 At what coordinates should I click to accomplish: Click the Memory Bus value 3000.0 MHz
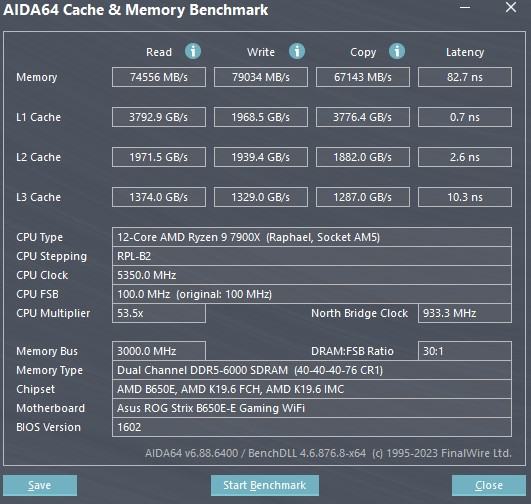pyautogui.click(x=159, y=351)
